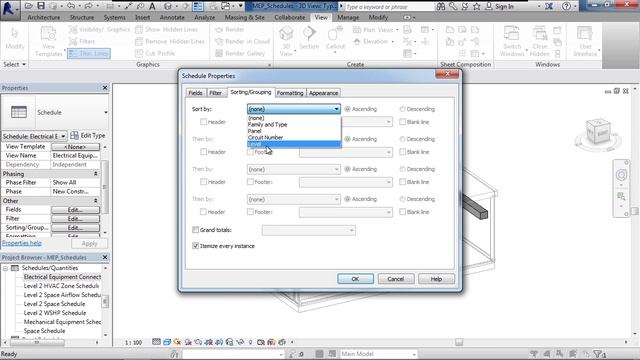Check Blank line for Sort by row
This screenshot has height=360, width=640.
point(402,122)
